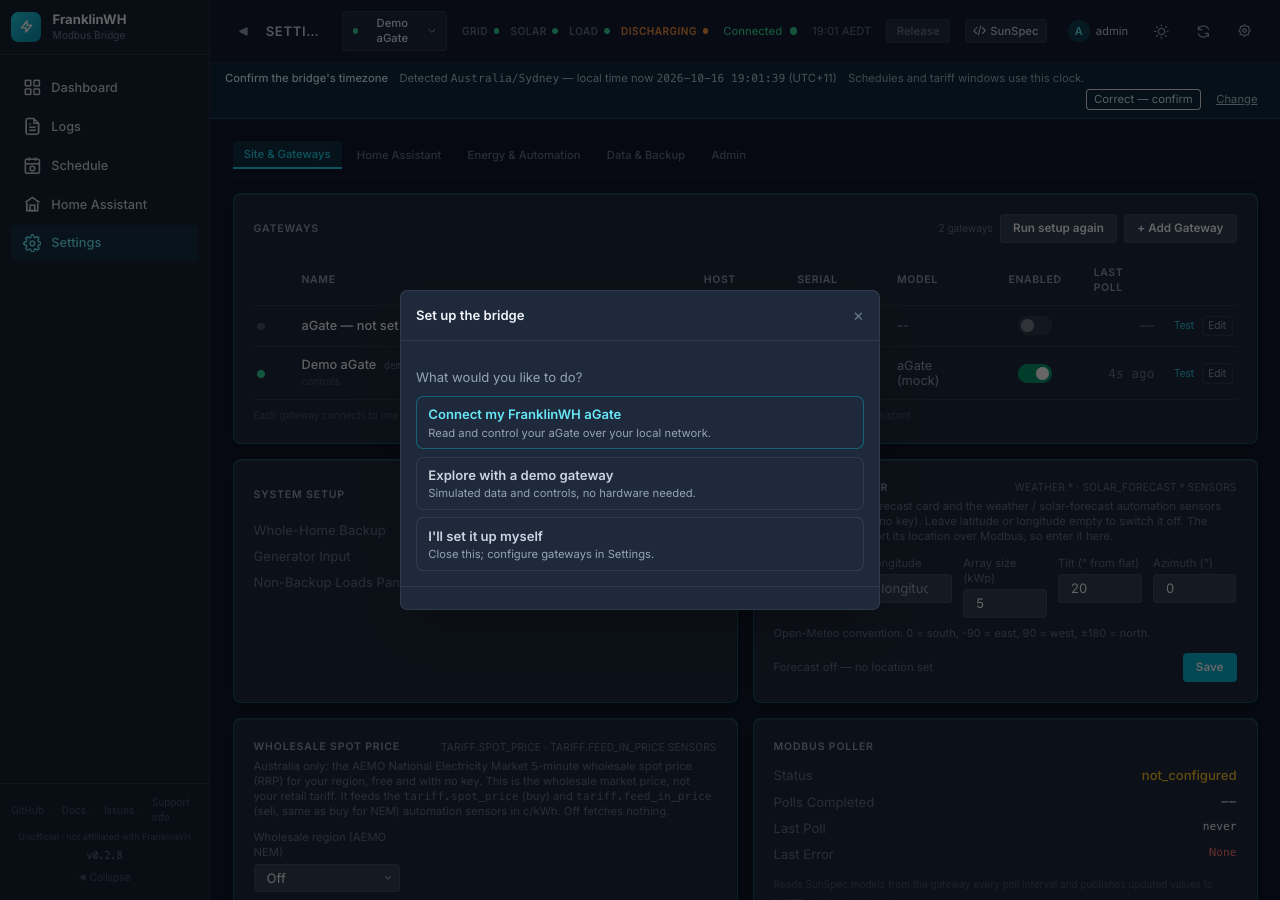This screenshot has height=900, width=1280.
Task: Choose 'Explore with a demo gateway'
Action: pos(640,484)
